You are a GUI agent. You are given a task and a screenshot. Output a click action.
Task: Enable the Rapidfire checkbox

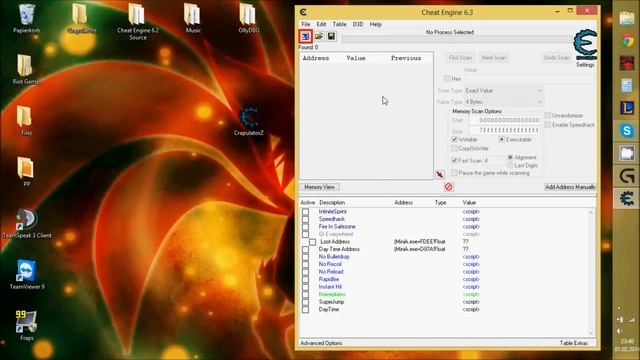pyautogui.click(x=305, y=279)
